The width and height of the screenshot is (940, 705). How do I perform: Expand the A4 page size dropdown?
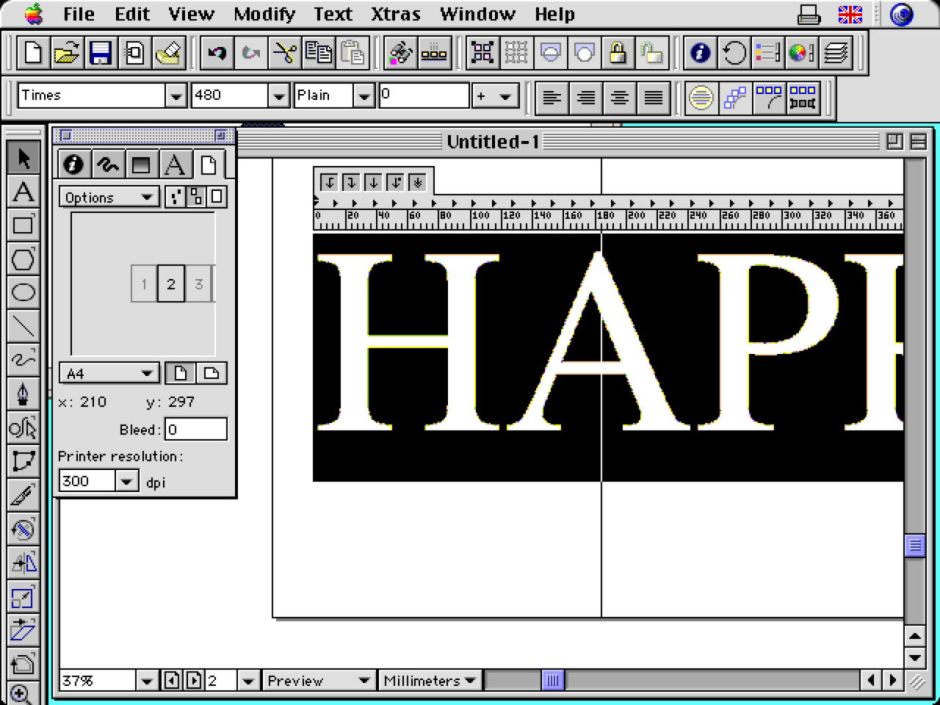(x=109, y=373)
